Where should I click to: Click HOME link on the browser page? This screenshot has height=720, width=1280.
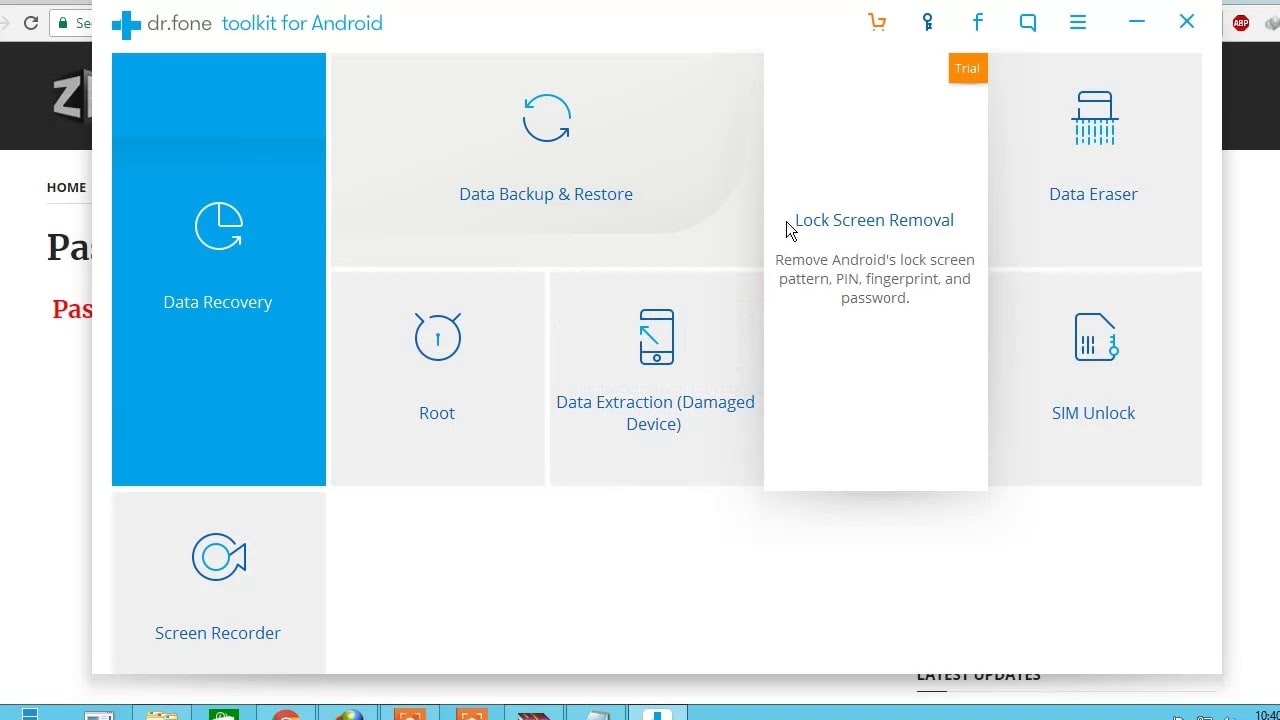click(66, 187)
